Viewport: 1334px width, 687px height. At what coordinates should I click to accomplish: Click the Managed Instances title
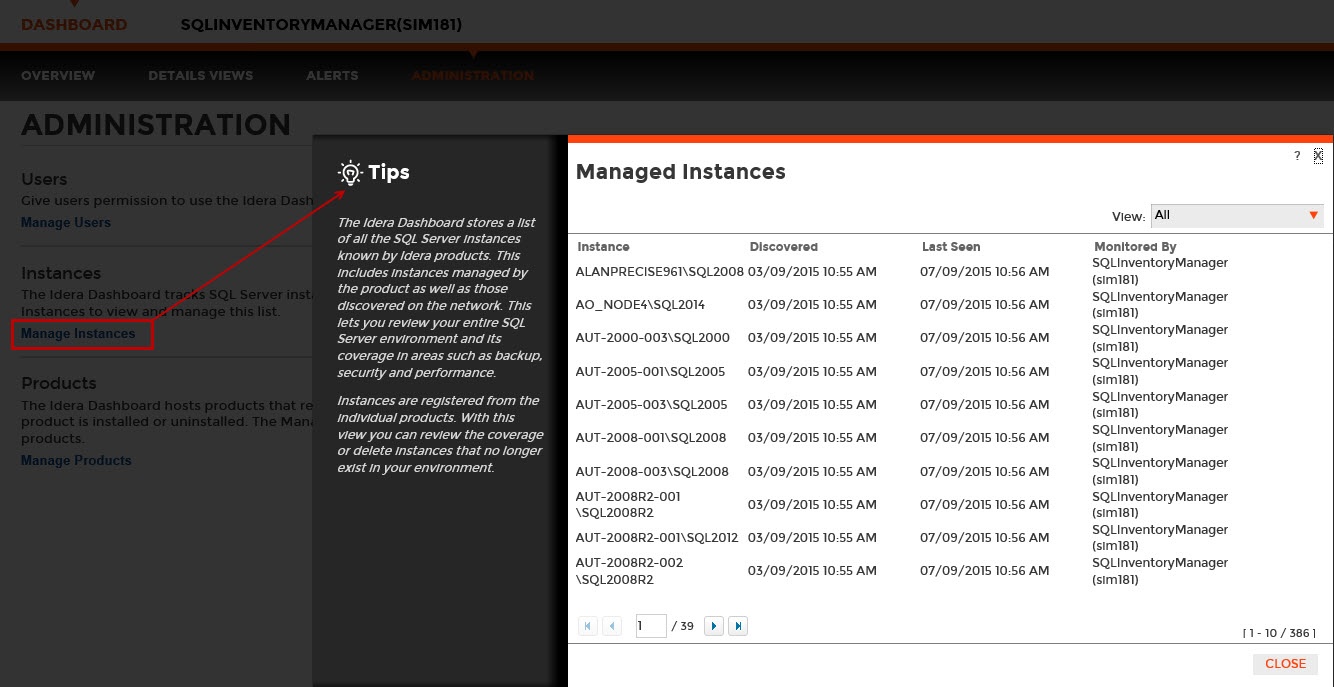point(681,172)
